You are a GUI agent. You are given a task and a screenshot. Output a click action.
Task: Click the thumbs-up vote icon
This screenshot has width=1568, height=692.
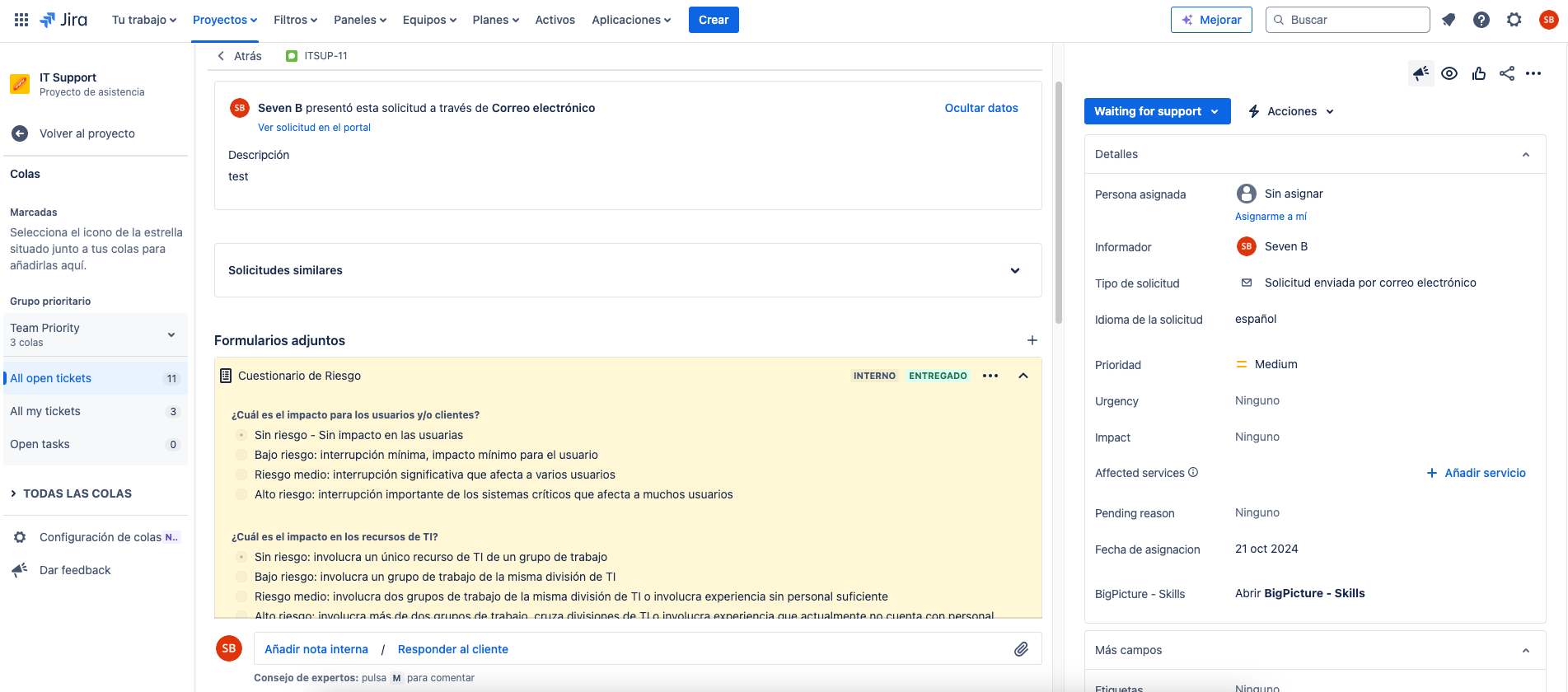pos(1479,73)
